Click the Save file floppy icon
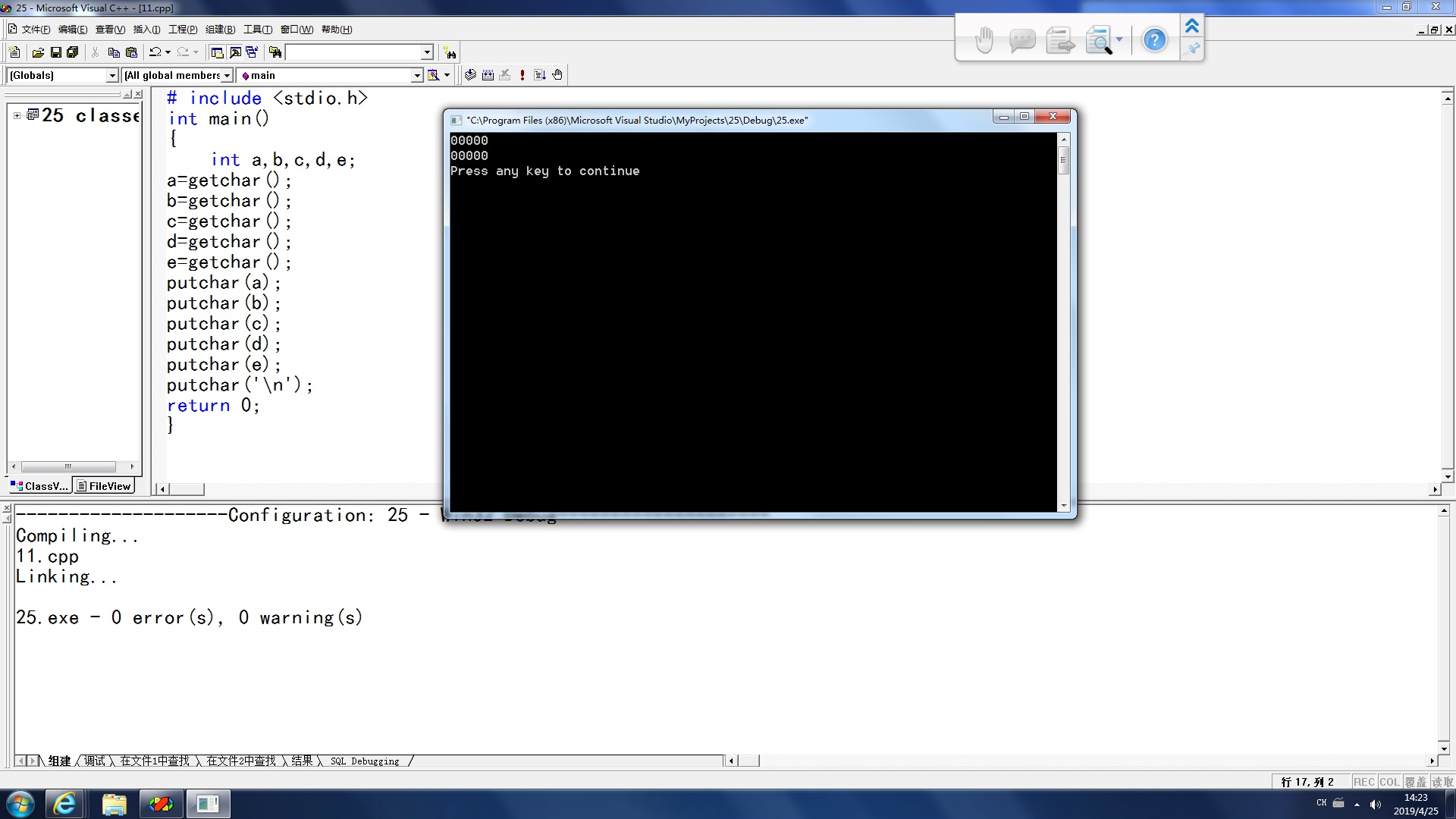The height and width of the screenshot is (819, 1456). pyautogui.click(x=55, y=52)
